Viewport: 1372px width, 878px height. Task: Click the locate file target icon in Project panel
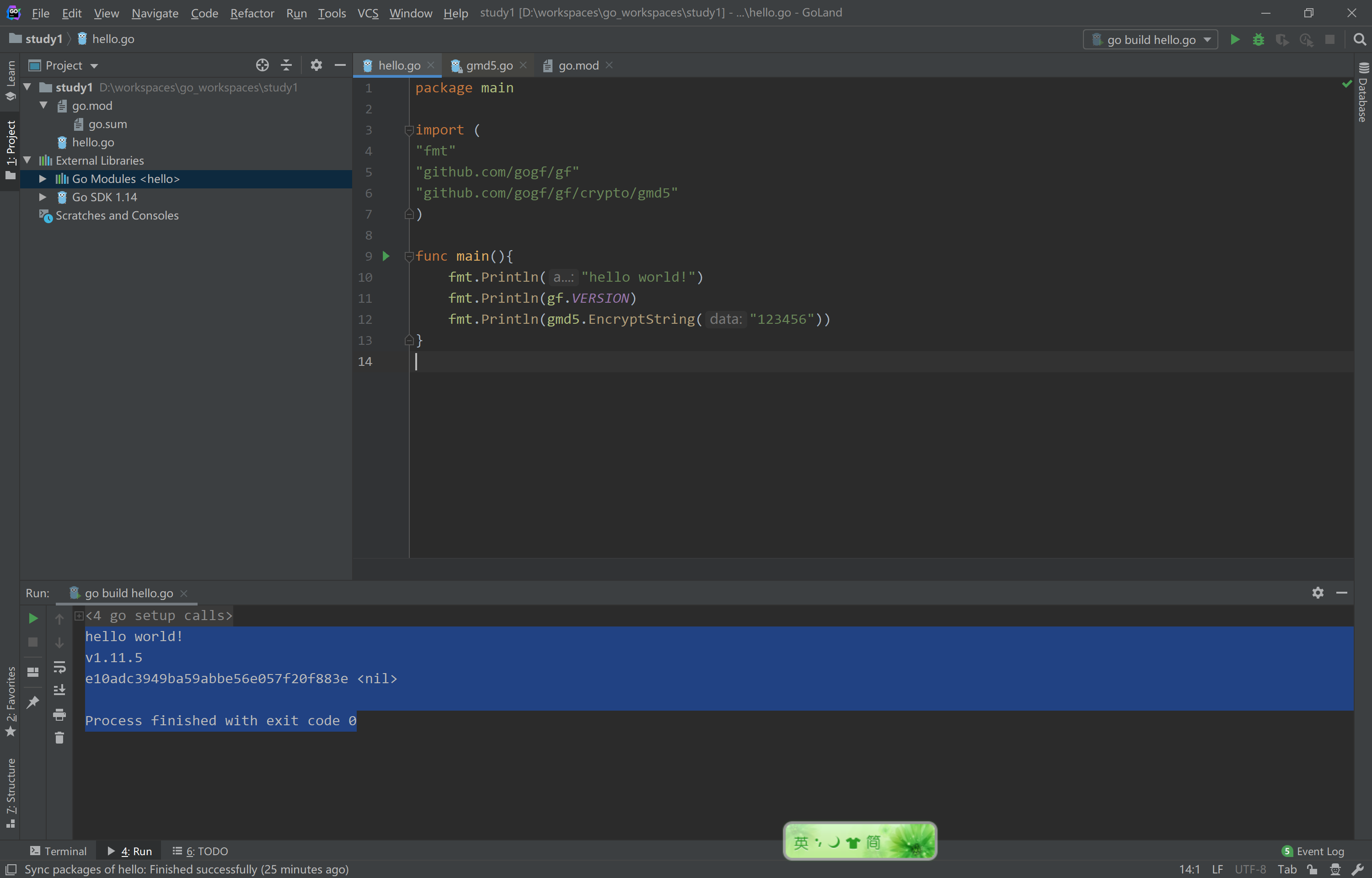[x=262, y=65]
